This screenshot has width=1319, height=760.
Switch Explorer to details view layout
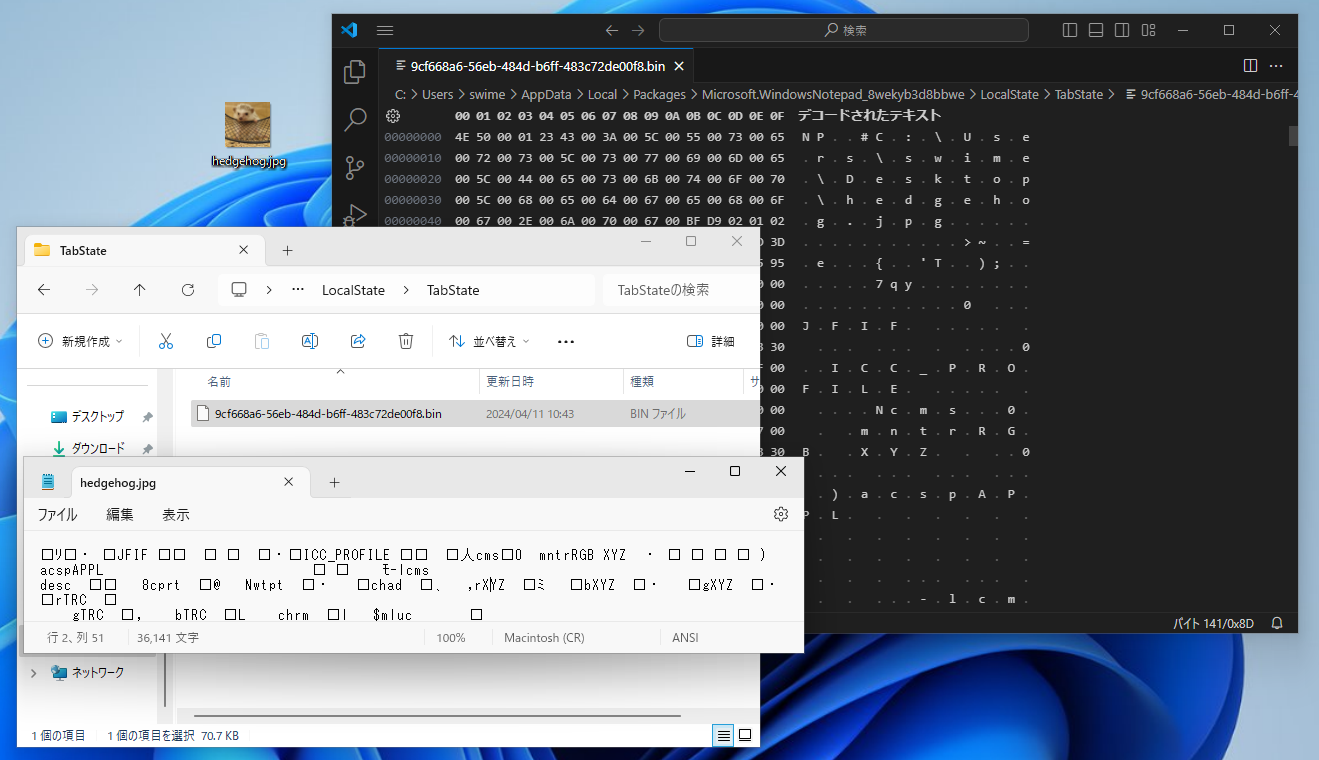[x=723, y=735]
